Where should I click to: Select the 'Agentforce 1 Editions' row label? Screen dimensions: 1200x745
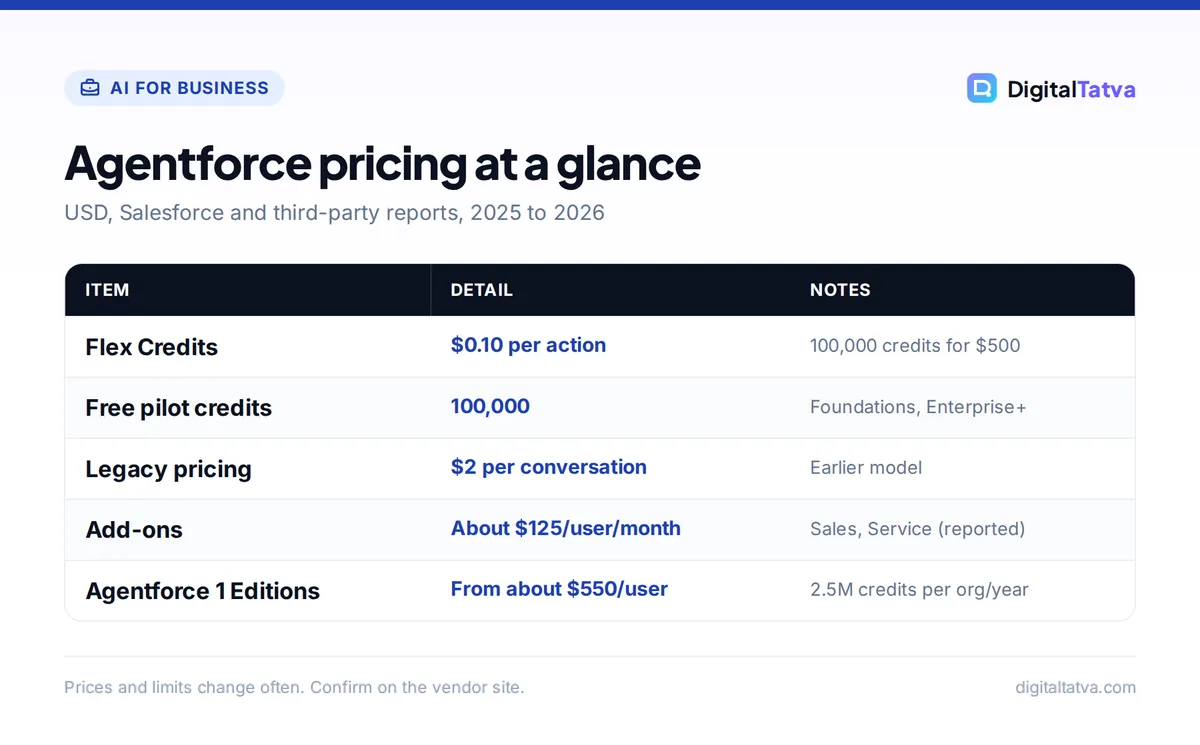point(202,591)
